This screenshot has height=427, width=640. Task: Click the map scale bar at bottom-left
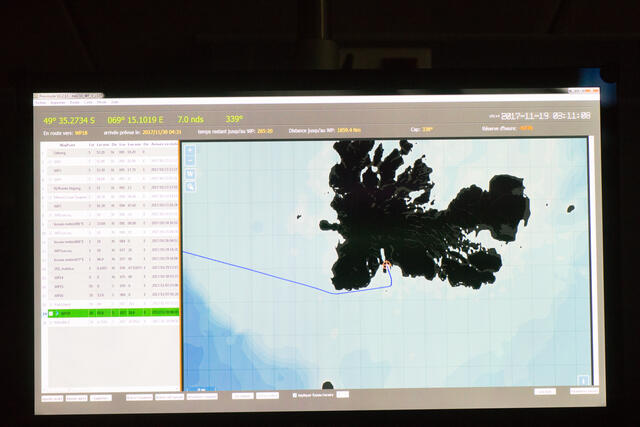200,388
